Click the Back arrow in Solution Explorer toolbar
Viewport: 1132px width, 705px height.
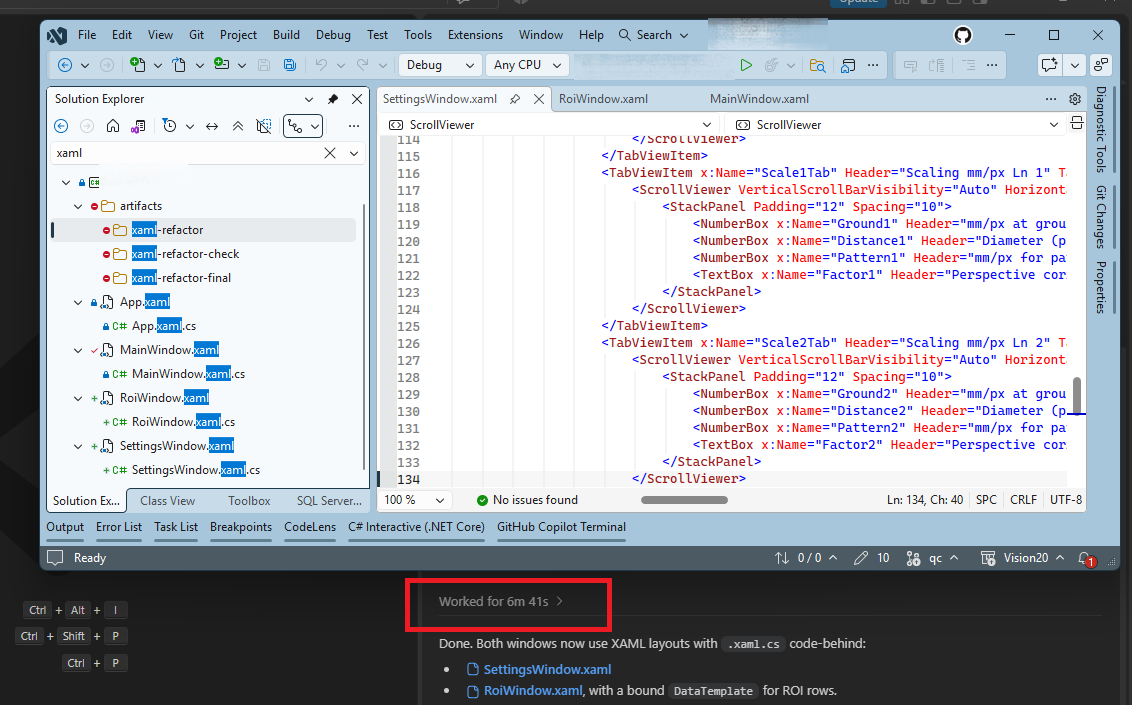(x=61, y=126)
